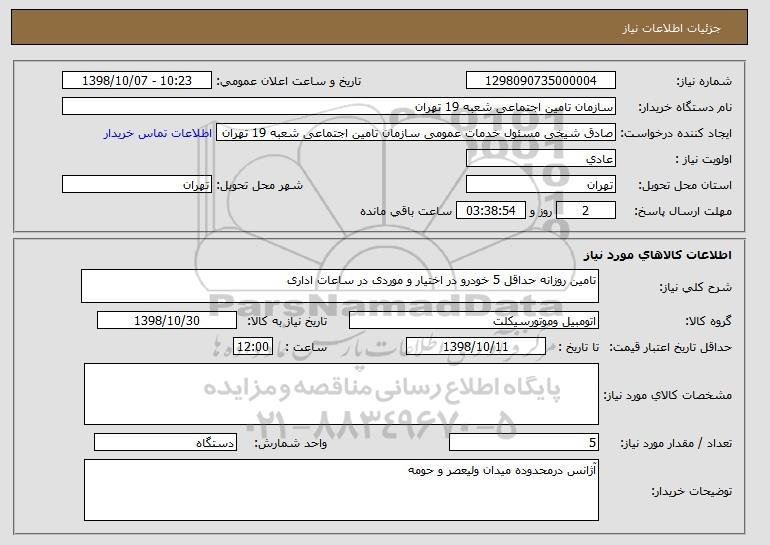Click the تاریخ نیاز به کالا label

click(x=287, y=321)
